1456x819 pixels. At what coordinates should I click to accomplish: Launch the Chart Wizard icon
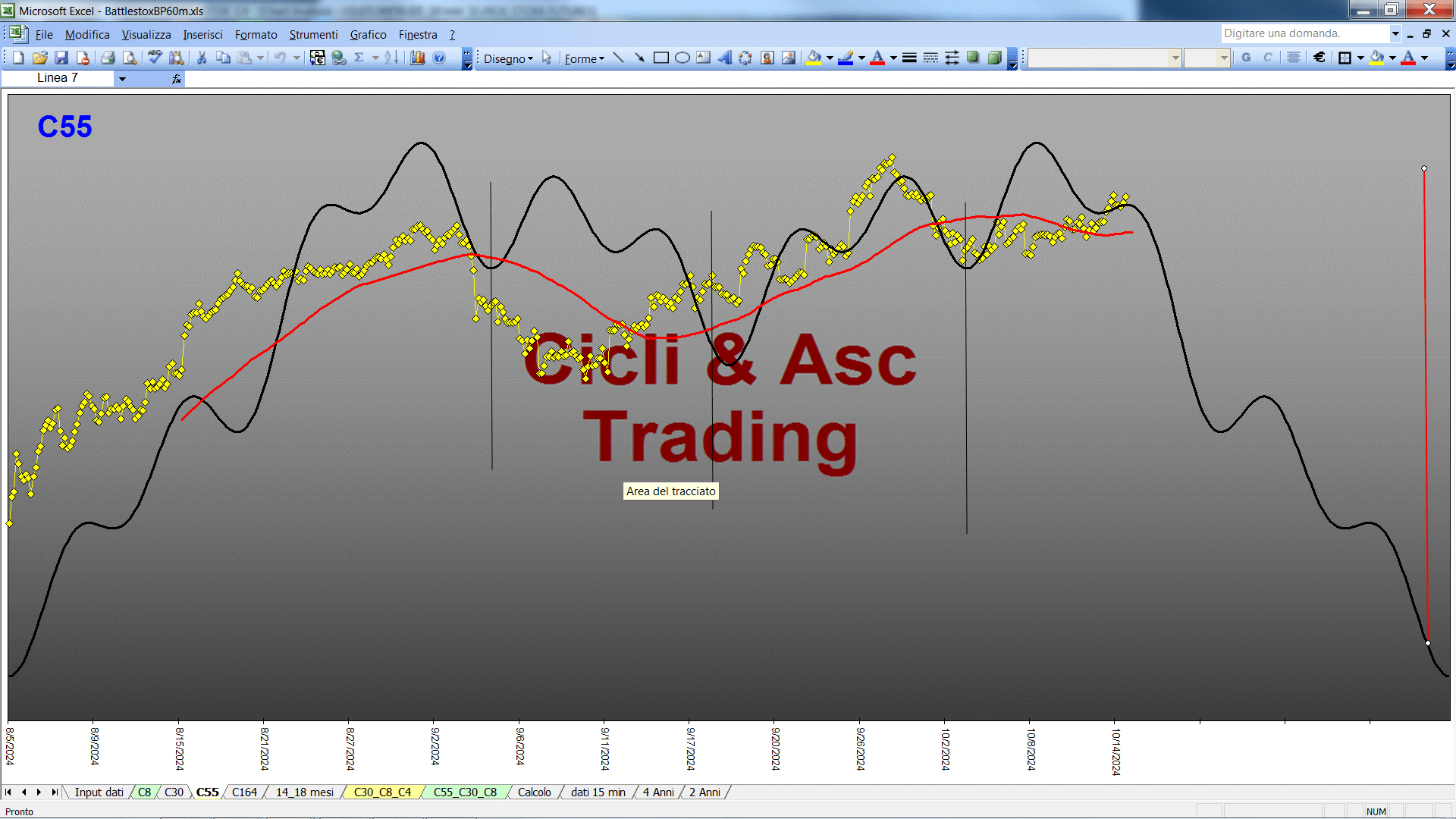418,58
